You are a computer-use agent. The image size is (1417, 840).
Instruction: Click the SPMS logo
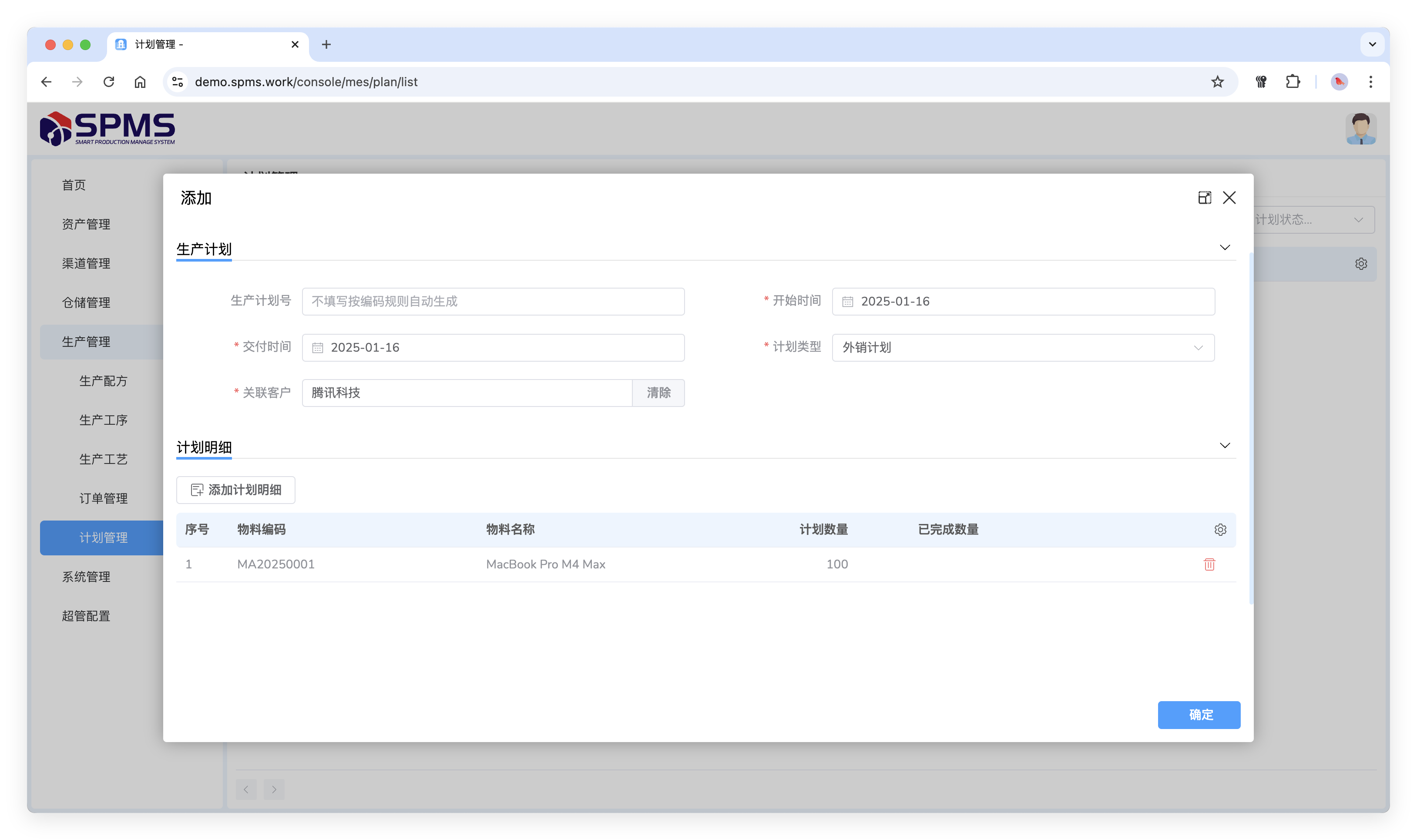tap(107, 128)
